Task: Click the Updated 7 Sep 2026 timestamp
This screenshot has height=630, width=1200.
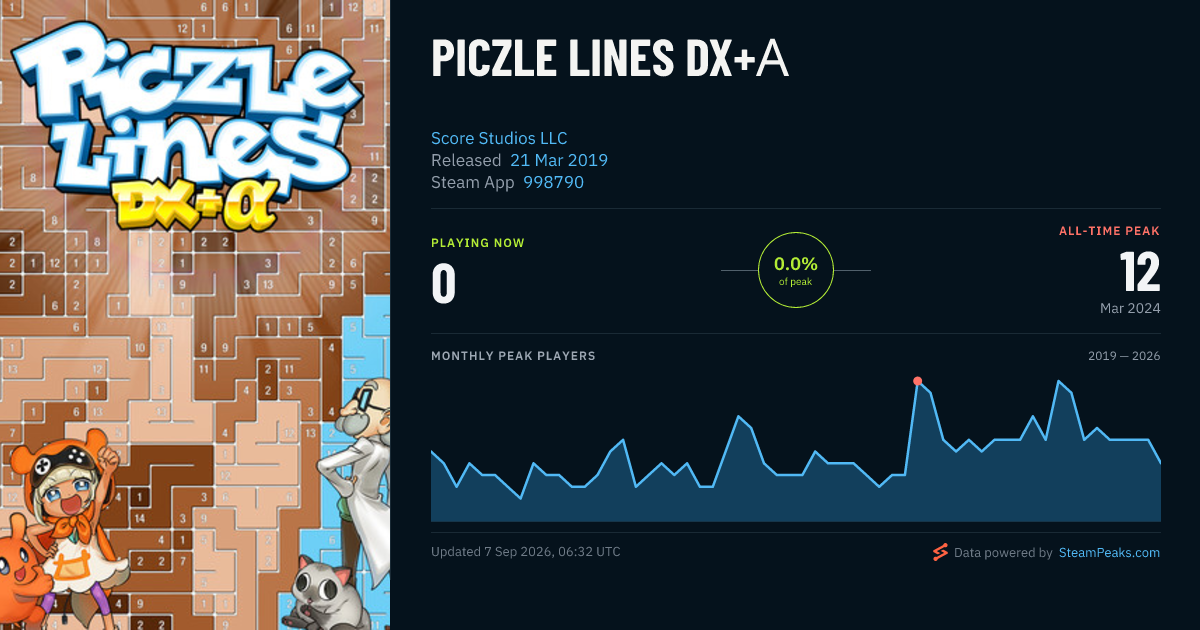Action: click(526, 552)
